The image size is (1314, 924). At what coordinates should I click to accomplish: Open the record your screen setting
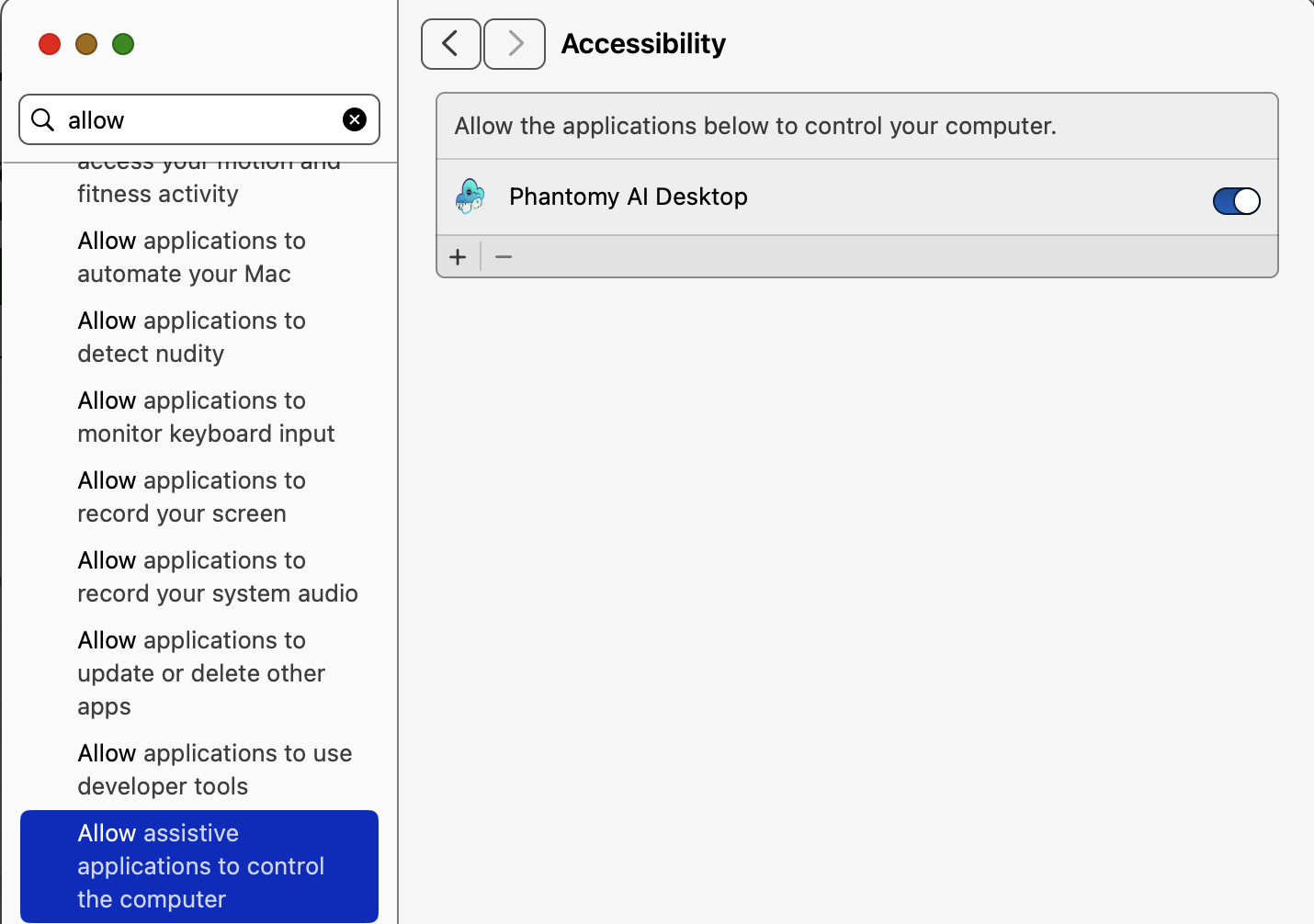pyautogui.click(x=191, y=497)
